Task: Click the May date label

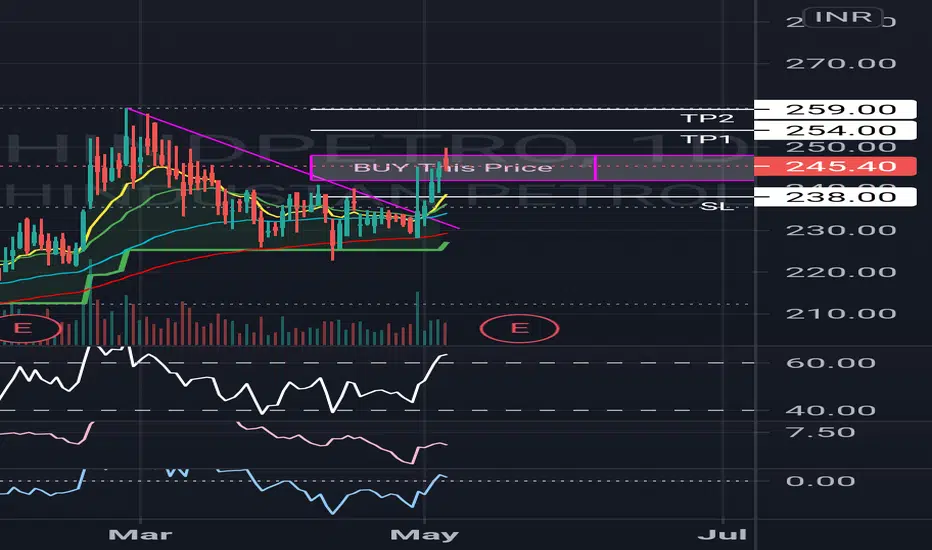Action: tap(424, 535)
